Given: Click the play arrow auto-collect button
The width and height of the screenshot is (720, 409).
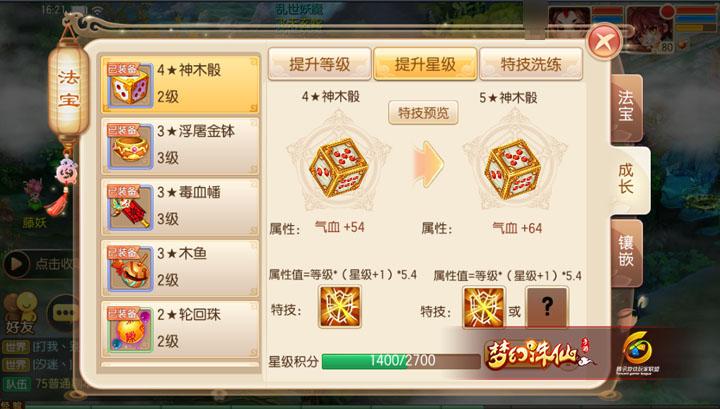Looking at the screenshot, I should point(16,264).
